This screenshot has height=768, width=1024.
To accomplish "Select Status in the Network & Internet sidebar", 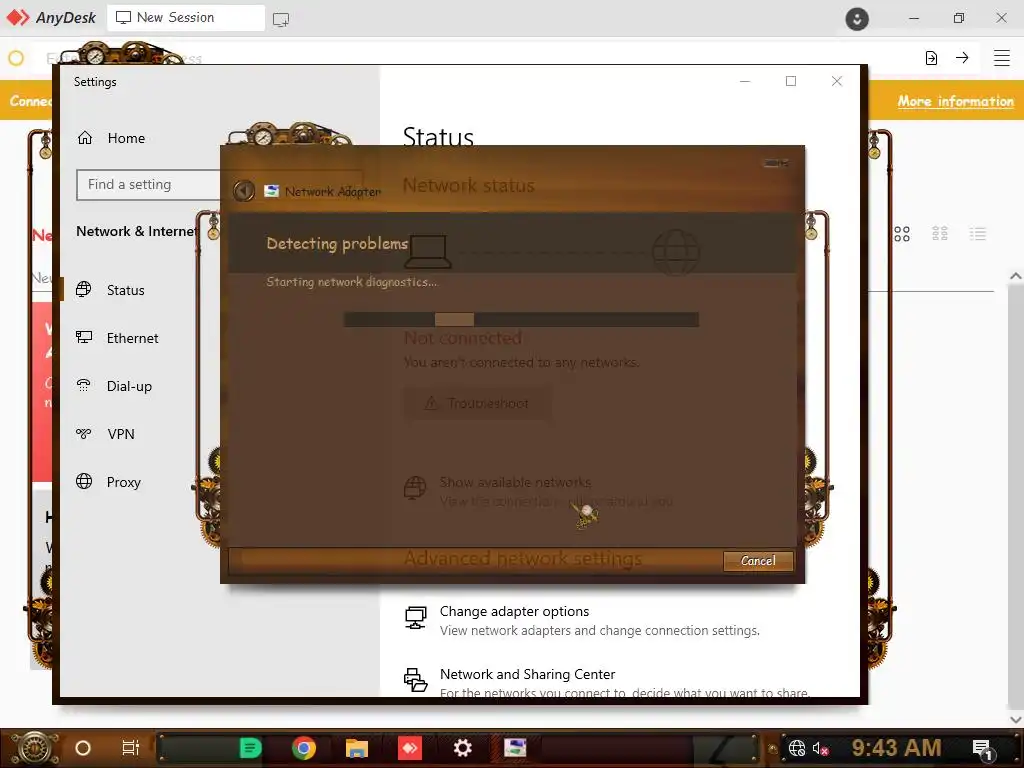I will click(x=125, y=290).
